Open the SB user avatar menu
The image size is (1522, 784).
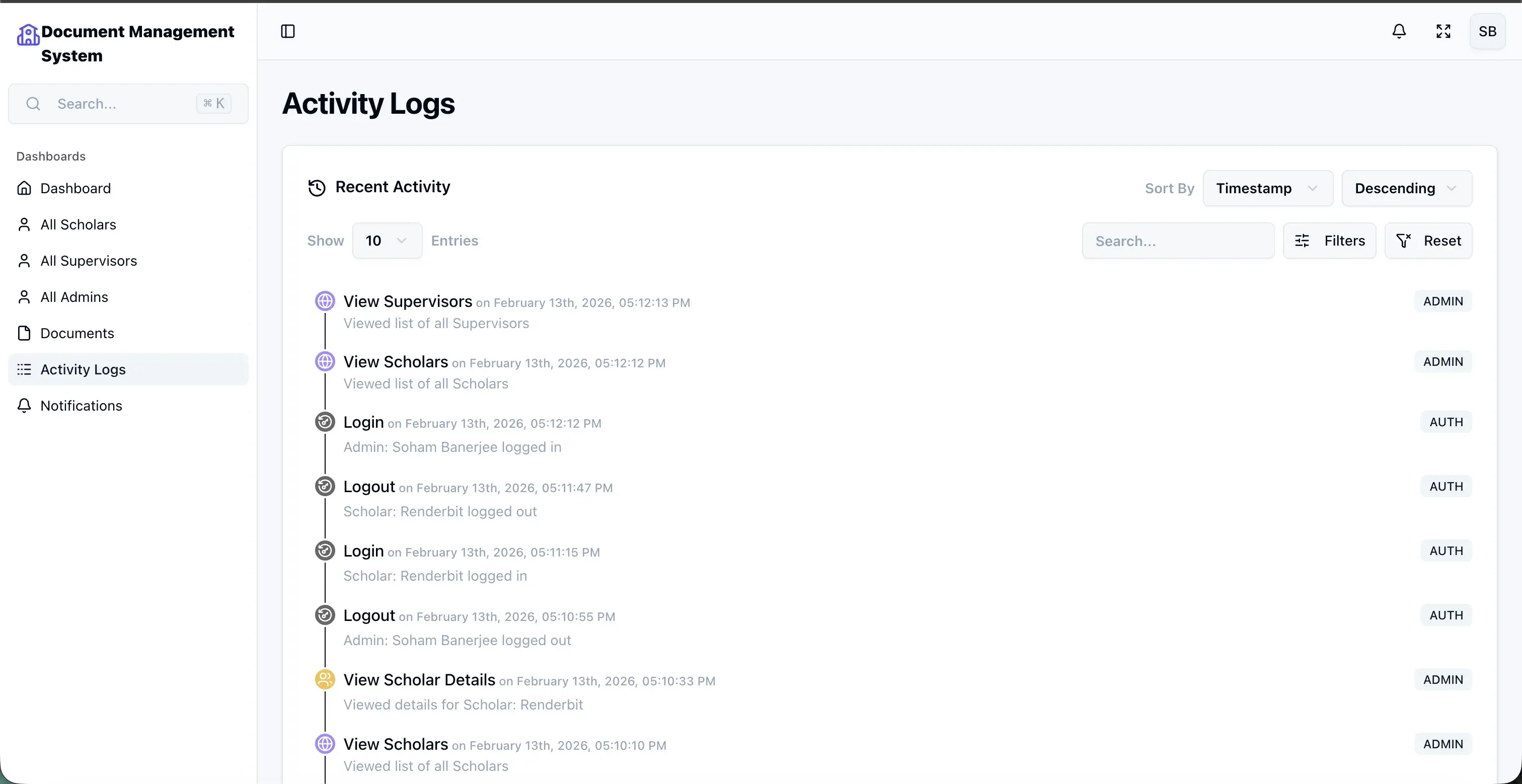click(x=1487, y=31)
